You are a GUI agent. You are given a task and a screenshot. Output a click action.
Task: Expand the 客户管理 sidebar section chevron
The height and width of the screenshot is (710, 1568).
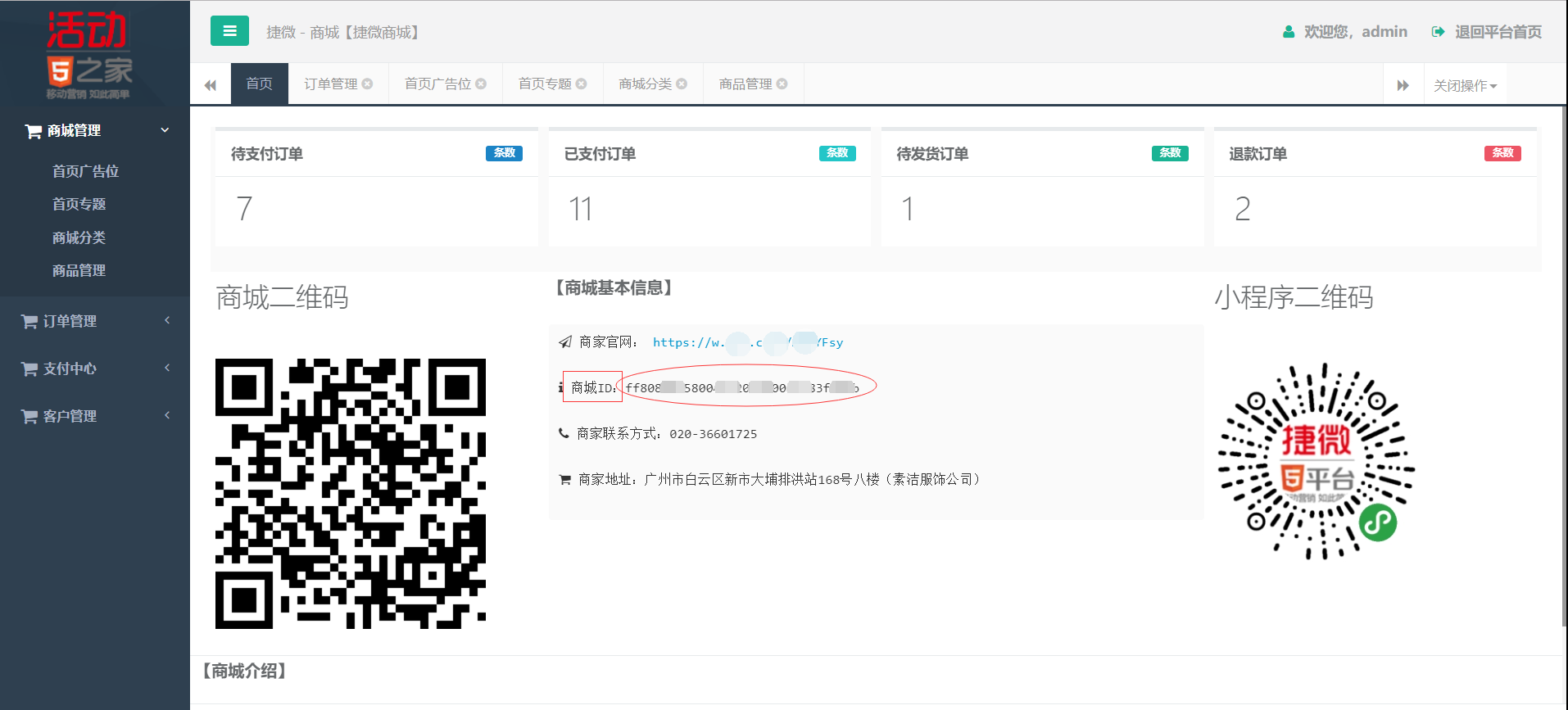(x=167, y=415)
